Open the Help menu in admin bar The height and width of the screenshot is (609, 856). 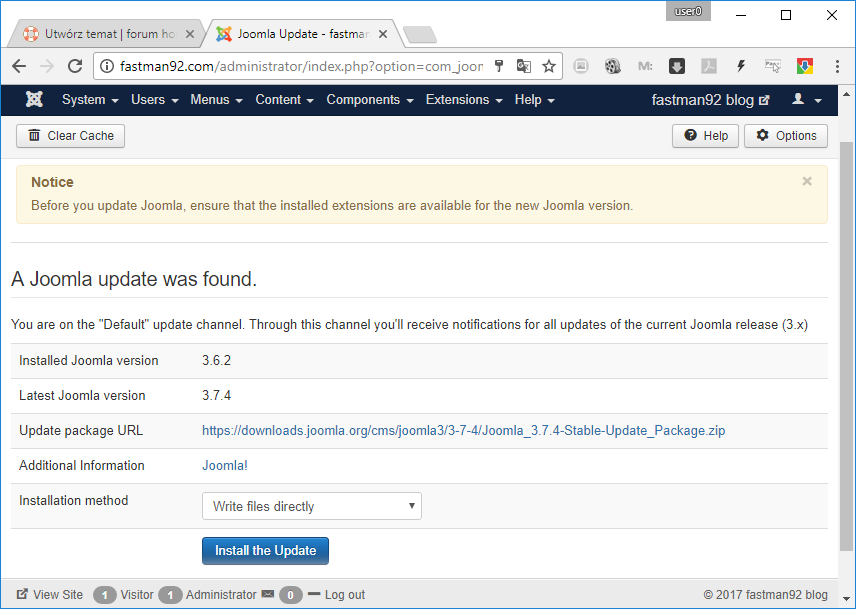click(x=535, y=100)
